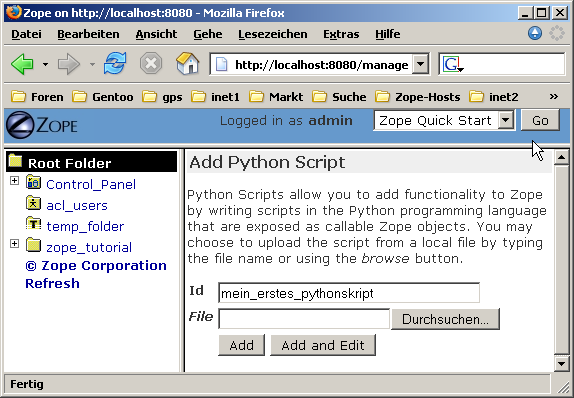574x398 pixels.
Task: Open the inet1 bookmark folder
Action: pos(215,97)
